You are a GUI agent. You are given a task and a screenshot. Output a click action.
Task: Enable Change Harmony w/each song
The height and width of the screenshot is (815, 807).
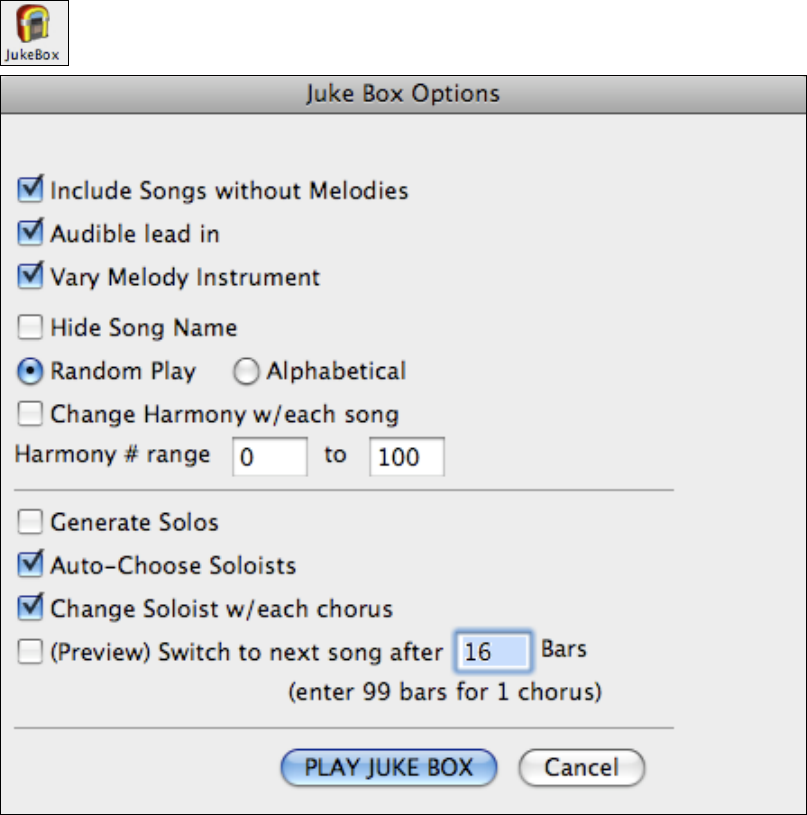click(x=31, y=413)
